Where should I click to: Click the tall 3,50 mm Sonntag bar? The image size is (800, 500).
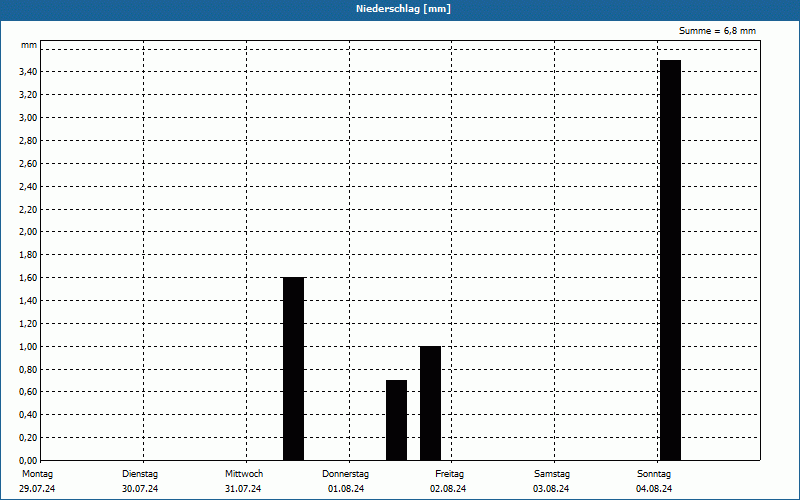pyautogui.click(x=670, y=260)
